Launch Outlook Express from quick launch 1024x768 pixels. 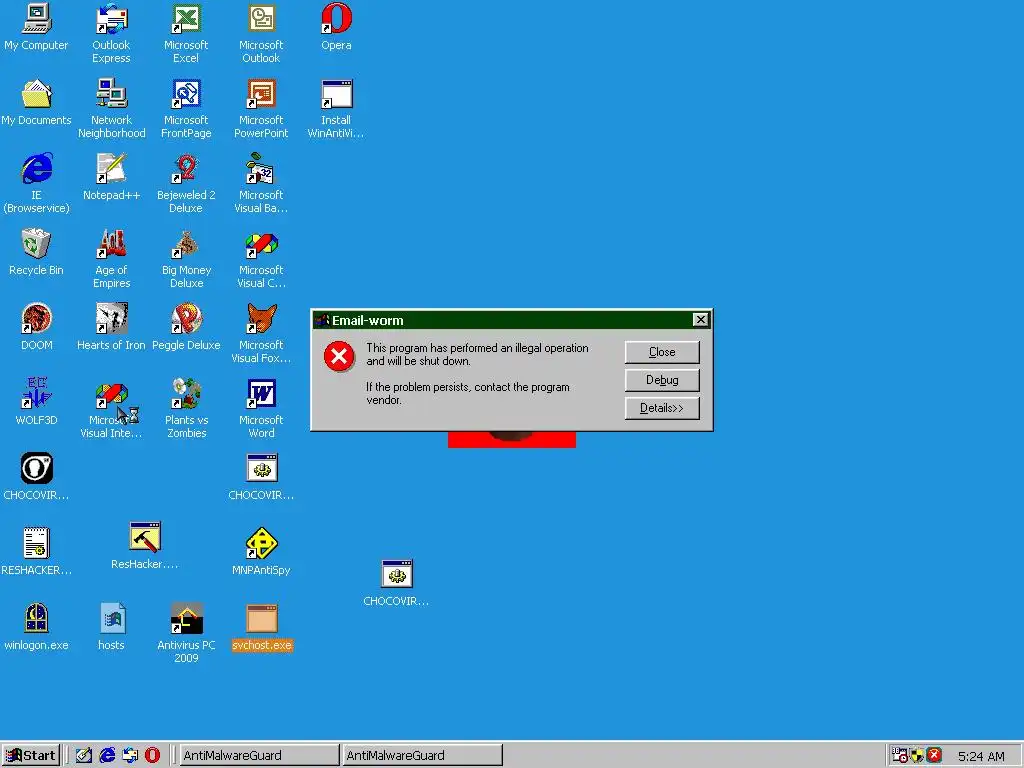pyautogui.click(x=130, y=756)
